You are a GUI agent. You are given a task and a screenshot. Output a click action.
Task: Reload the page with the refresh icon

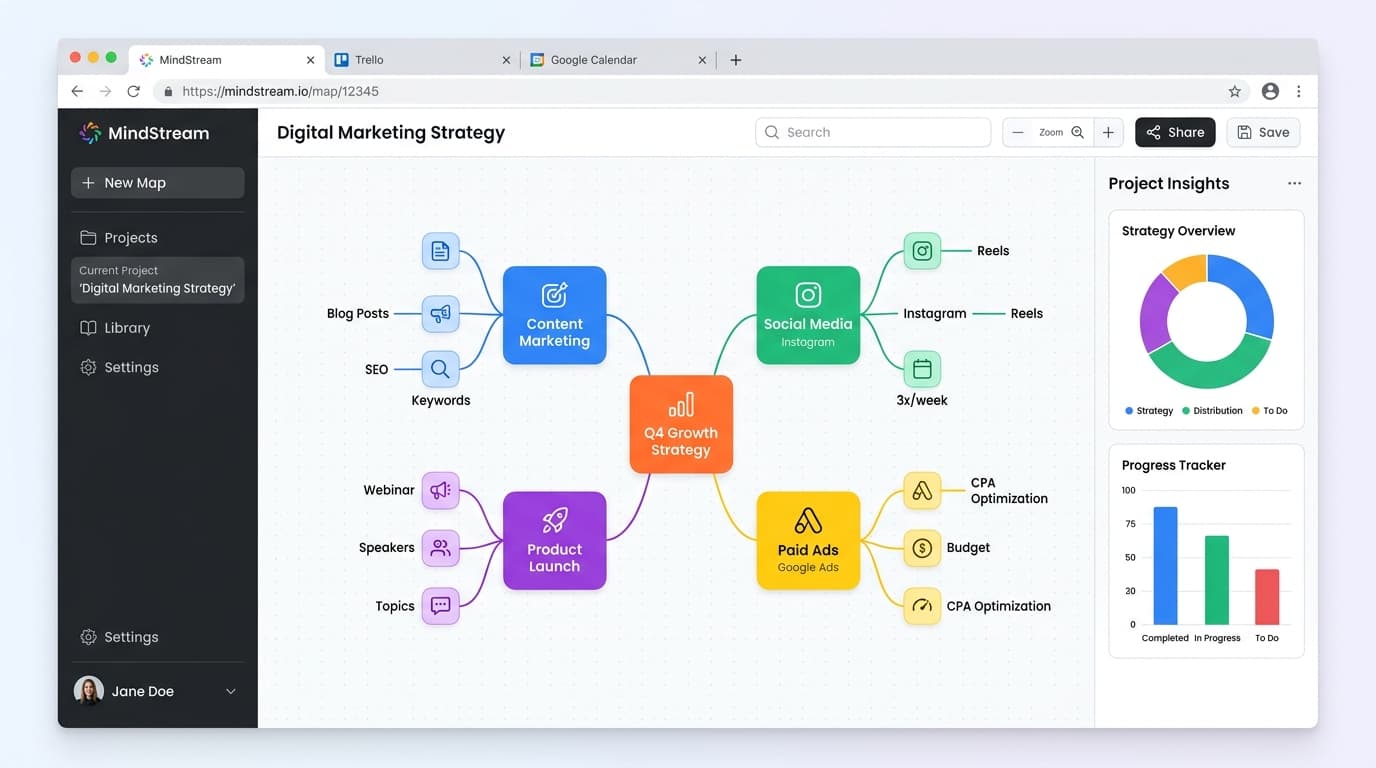click(133, 91)
